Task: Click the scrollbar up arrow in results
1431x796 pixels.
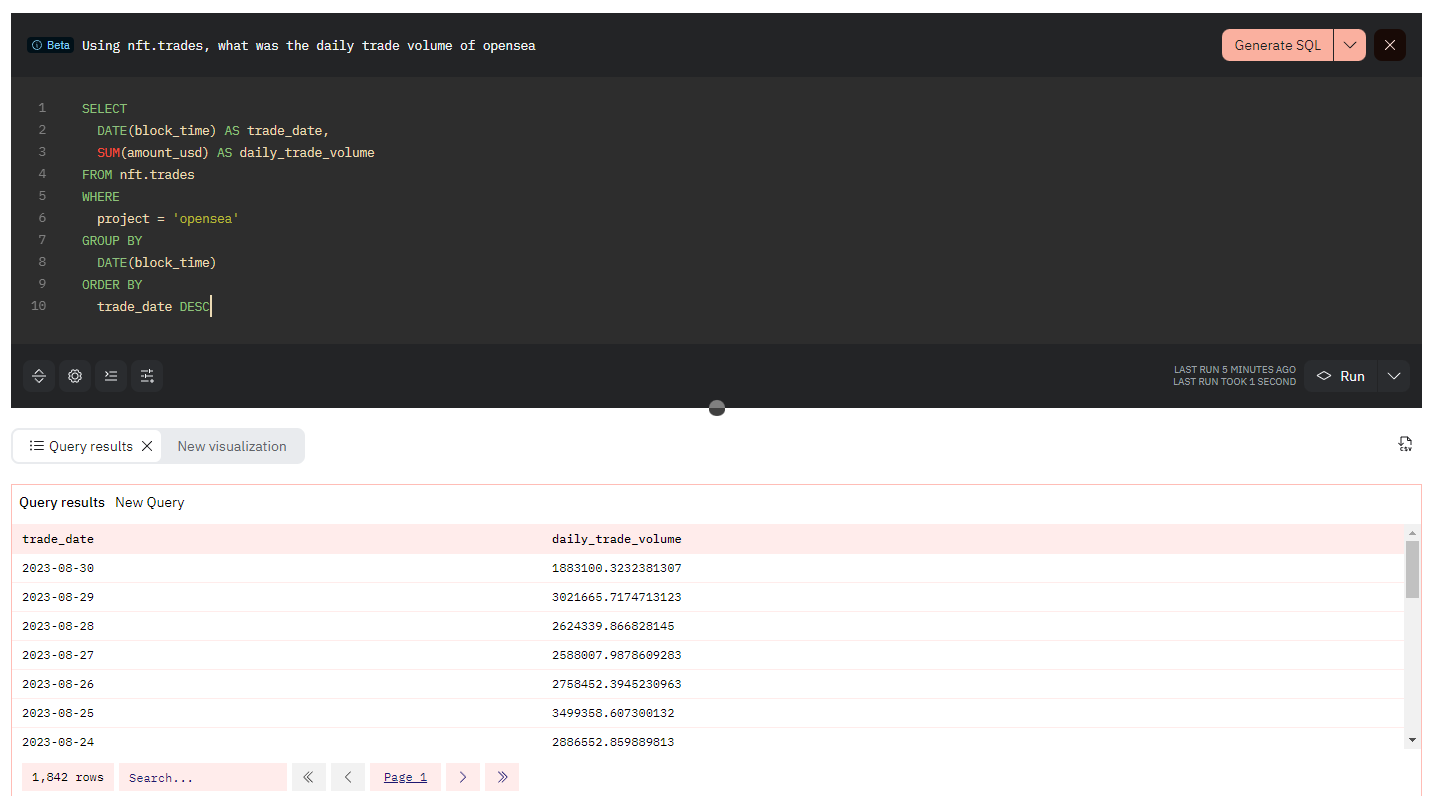Action: pyautogui.click(x=1412, y=533)
